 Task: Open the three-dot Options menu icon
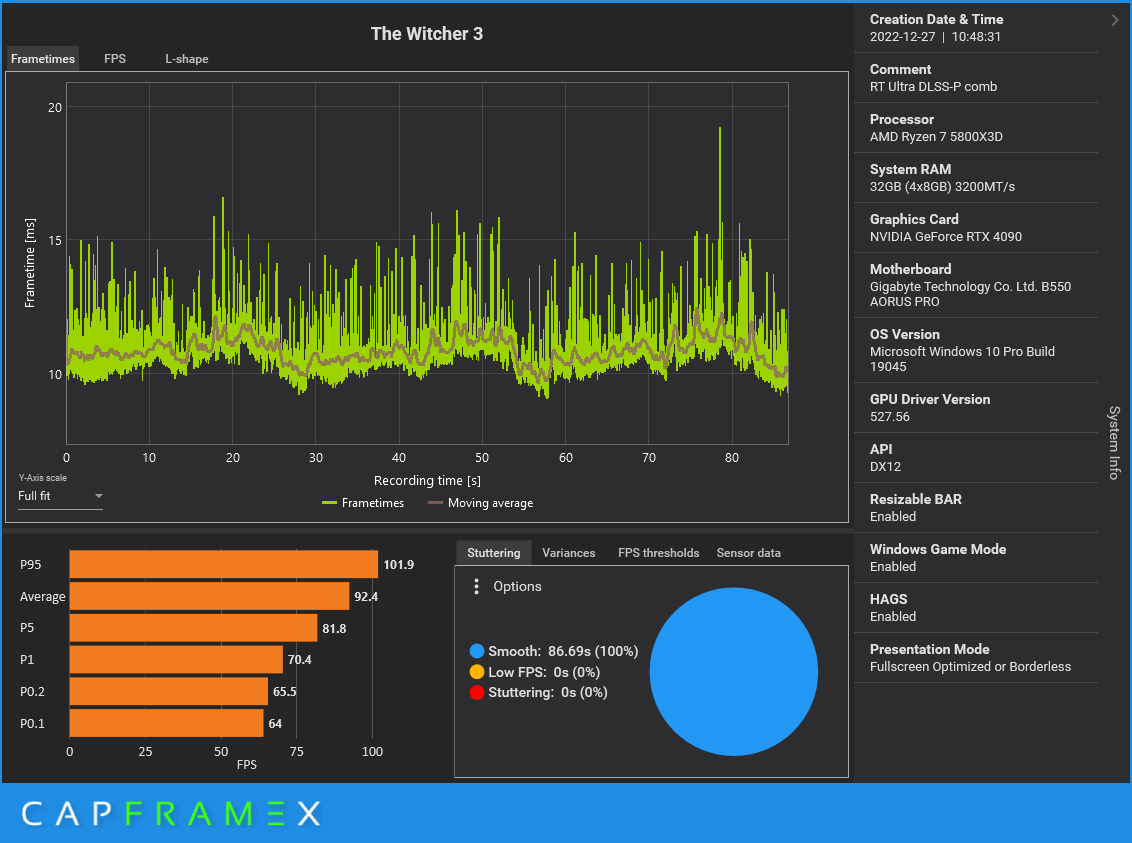476,586
